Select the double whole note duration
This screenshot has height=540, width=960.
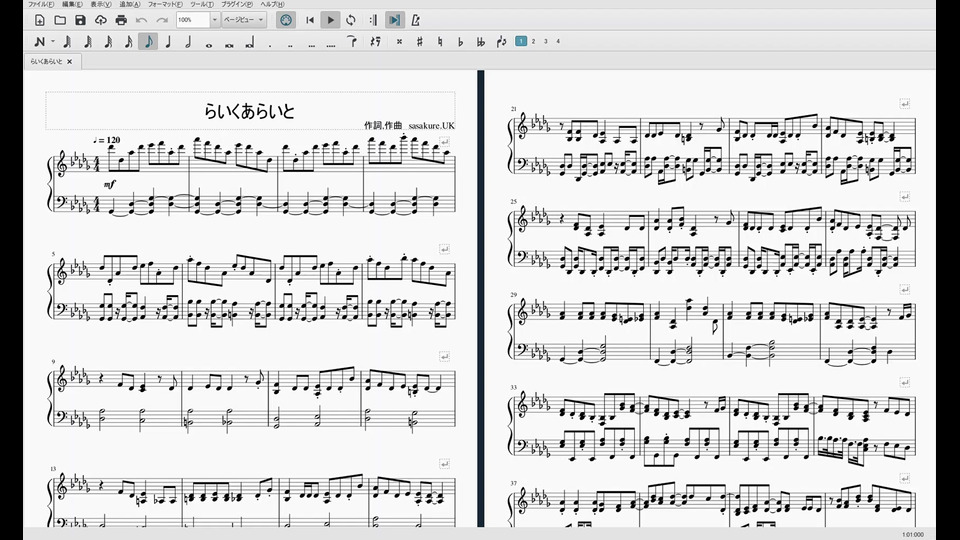pos(229,44)
